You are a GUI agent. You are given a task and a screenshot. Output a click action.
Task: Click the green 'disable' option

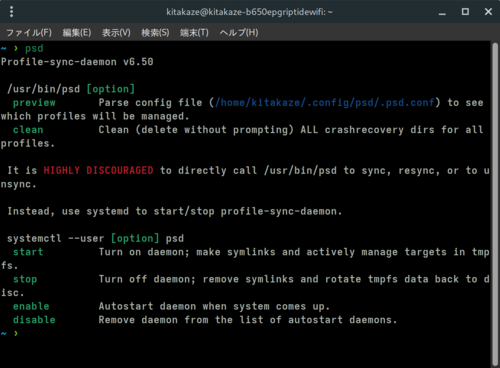click(x=34, y=320)
